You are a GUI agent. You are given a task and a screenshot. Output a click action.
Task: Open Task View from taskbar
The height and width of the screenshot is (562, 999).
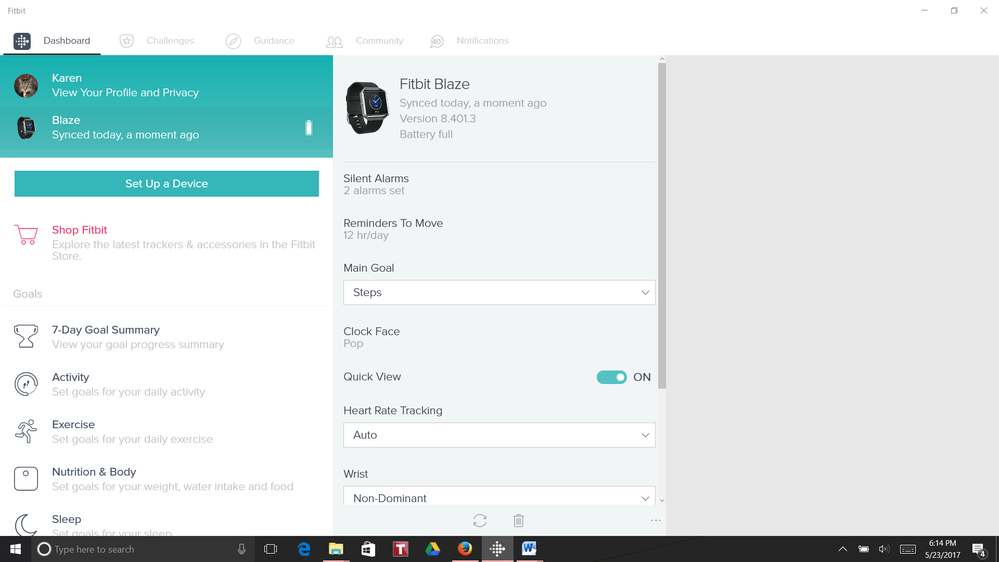pyautogui.click(x=271, y=549)
